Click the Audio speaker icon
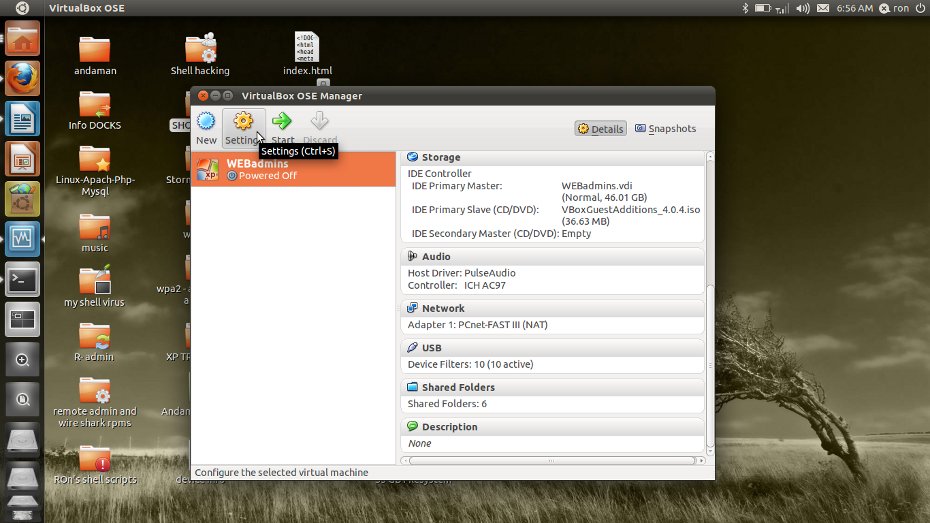The image size is (930, 523). (412, 256)
